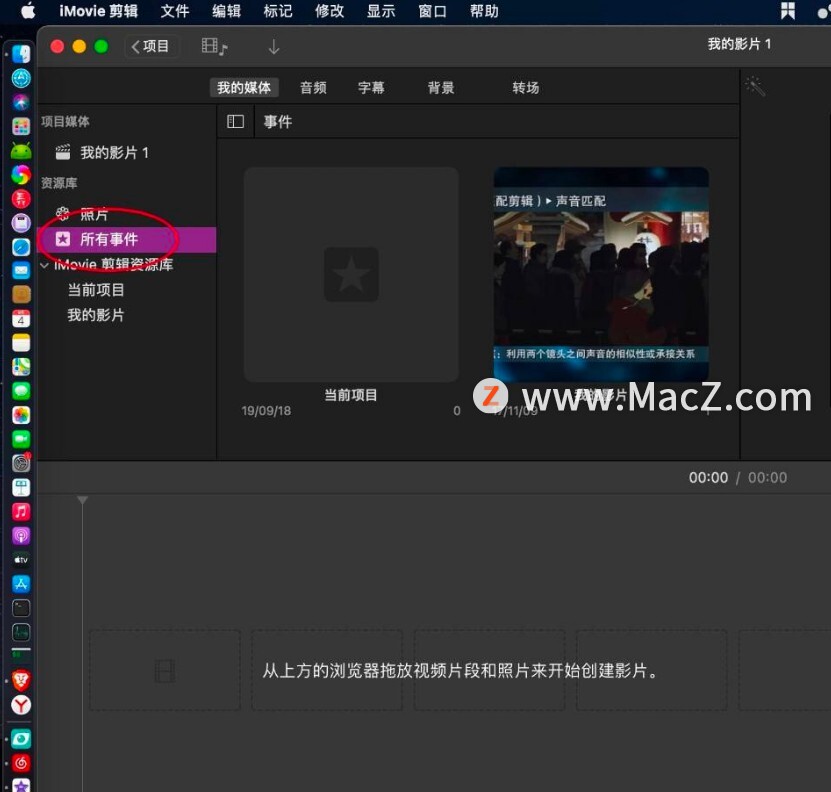Click the 19/09/18 event date
The height and width of the screenshot is (792, 831).
coord(266,410)
